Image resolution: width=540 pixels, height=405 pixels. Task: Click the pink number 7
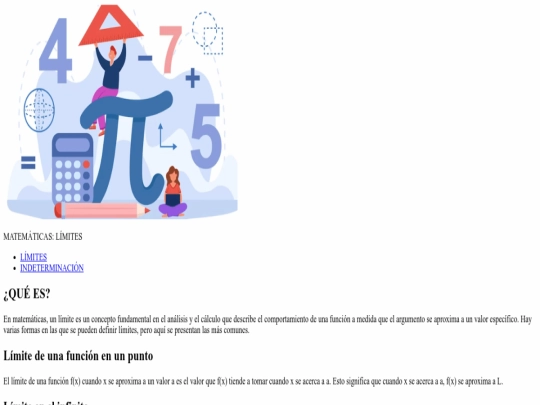170,50
